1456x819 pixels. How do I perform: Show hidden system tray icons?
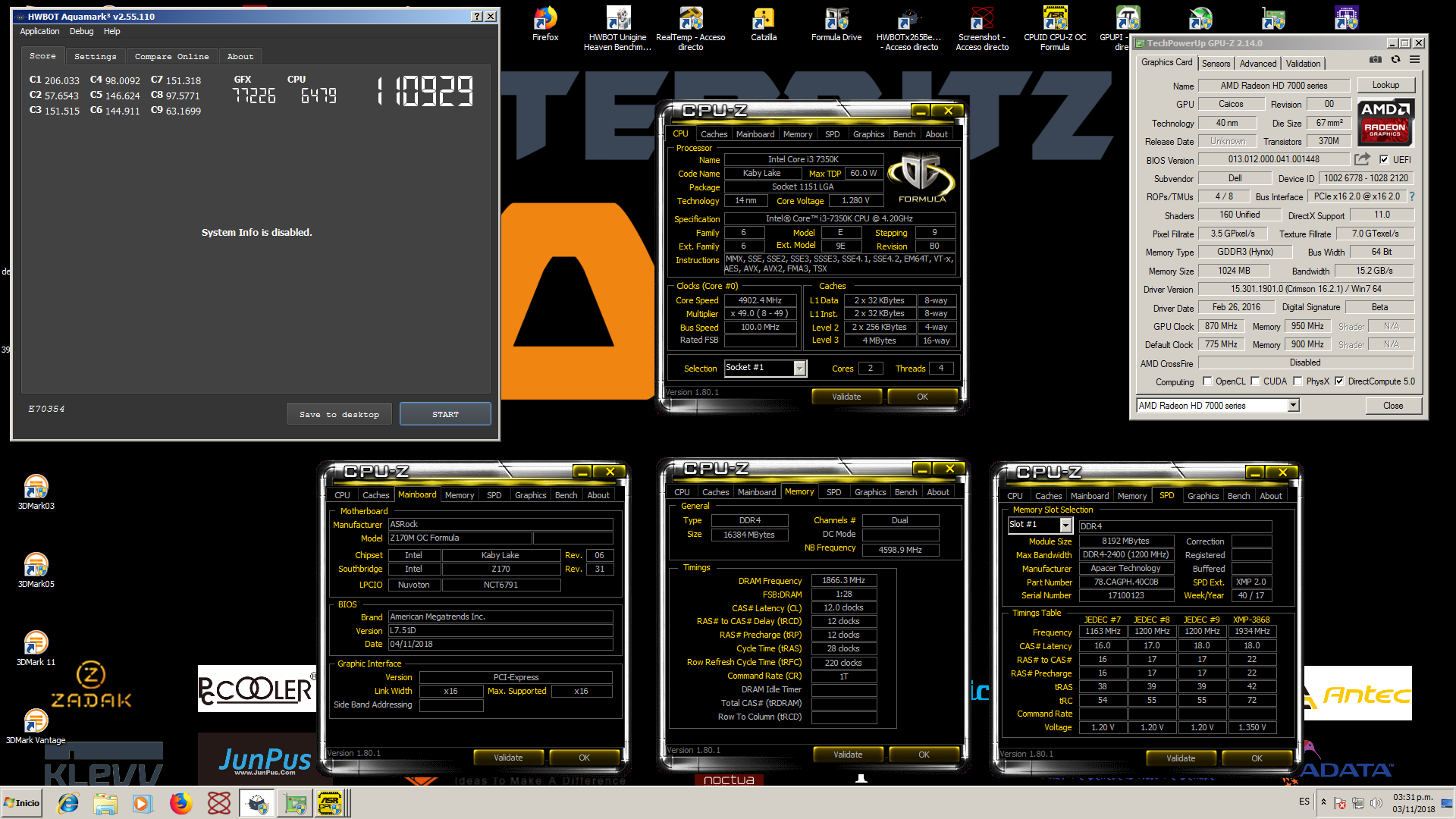tap(1323, 802)
